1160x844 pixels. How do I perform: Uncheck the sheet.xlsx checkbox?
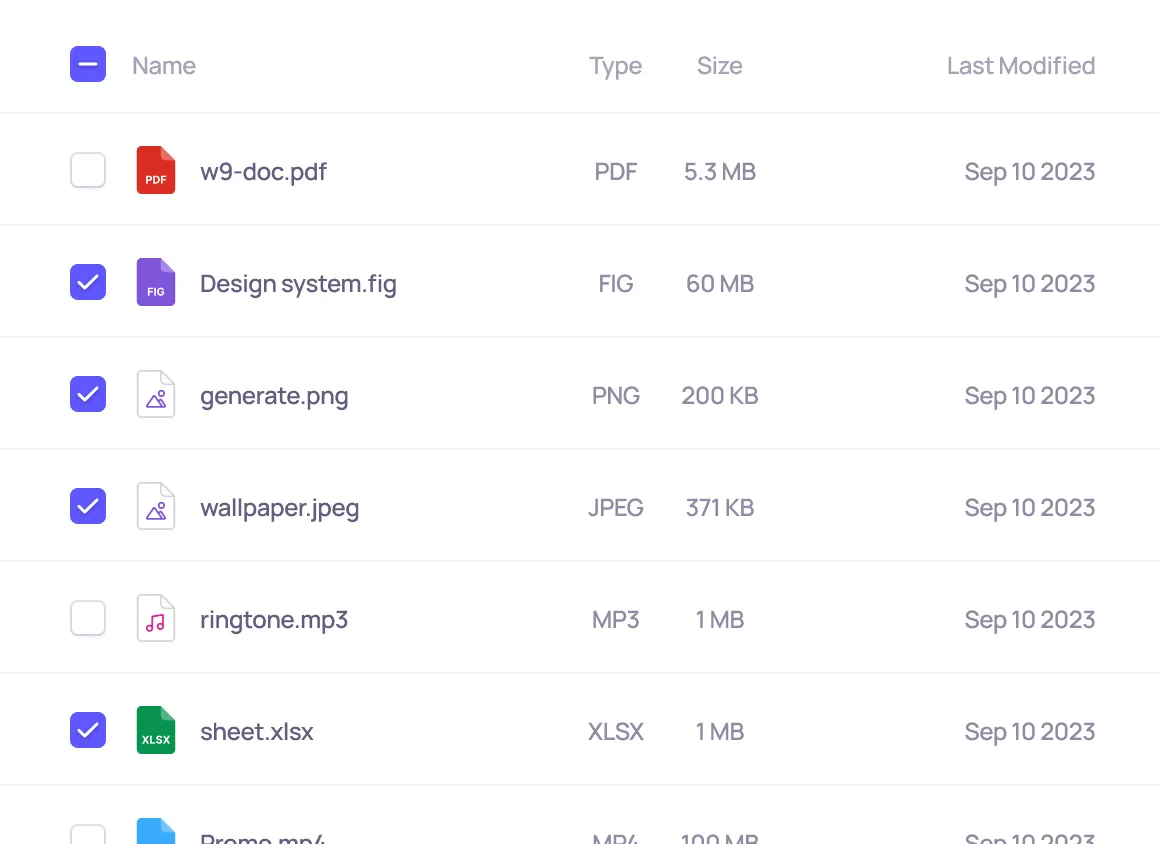(88, 731)
